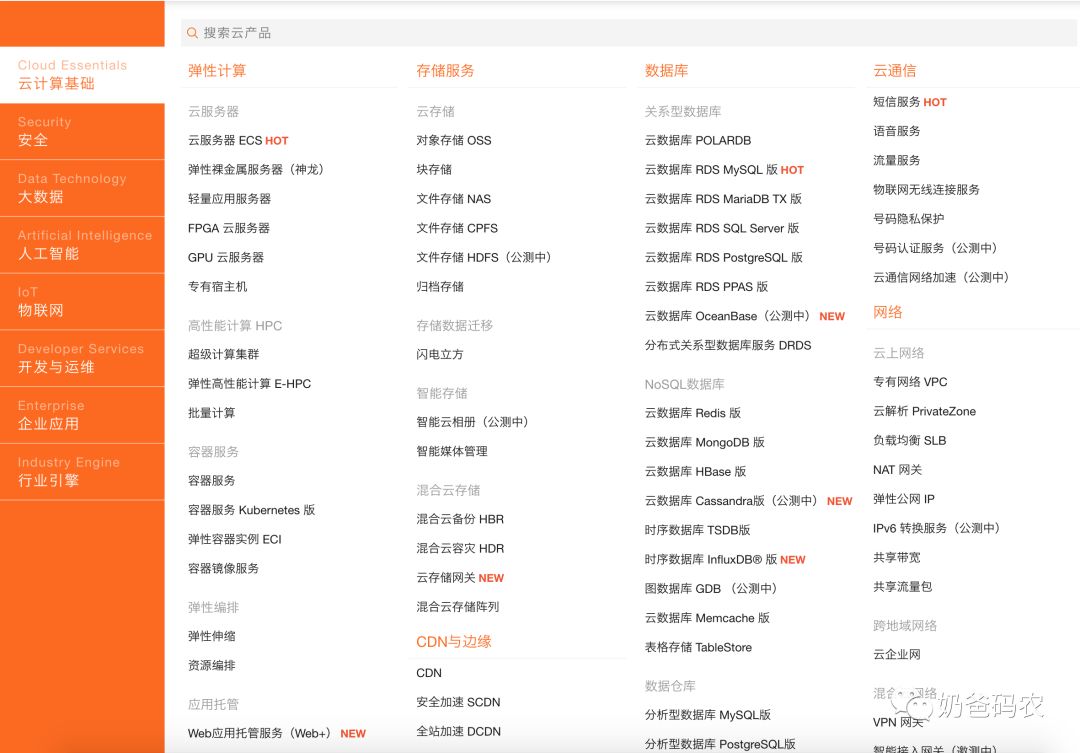The width and height of the screenshot is (1080, 753).
Task: Open 容器服务 Kubernetes 版 link
Action: [x=251, y=510]
